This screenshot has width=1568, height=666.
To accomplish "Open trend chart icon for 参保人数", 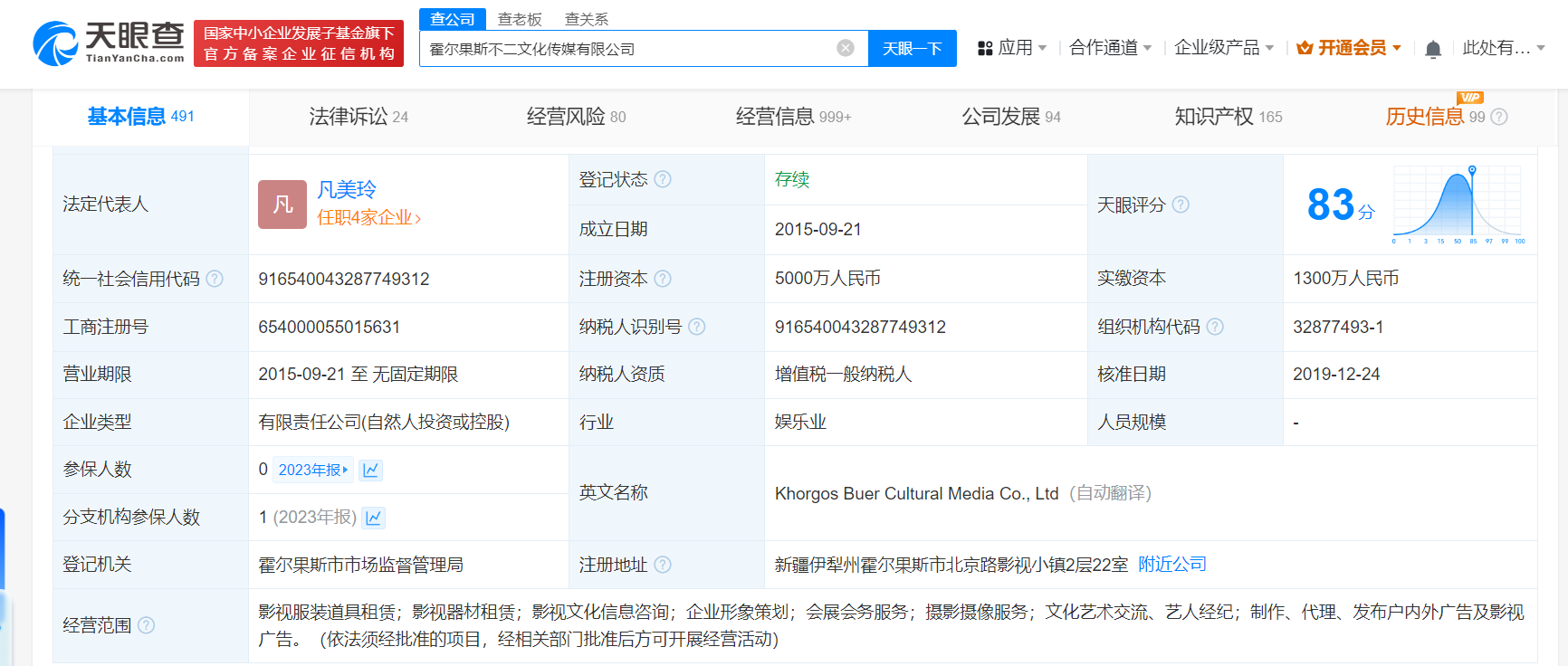I will [371, 470].
